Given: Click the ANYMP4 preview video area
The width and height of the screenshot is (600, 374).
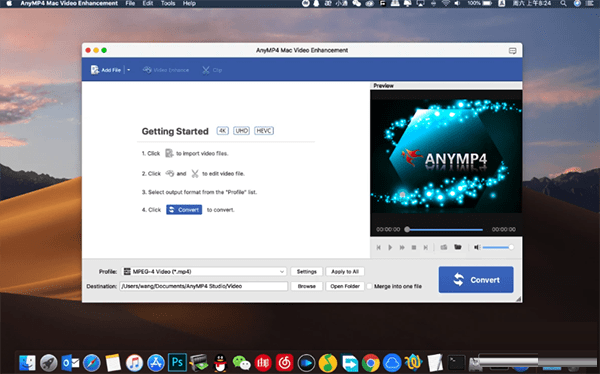Looking at the screenshot, I should click(446, 156).
